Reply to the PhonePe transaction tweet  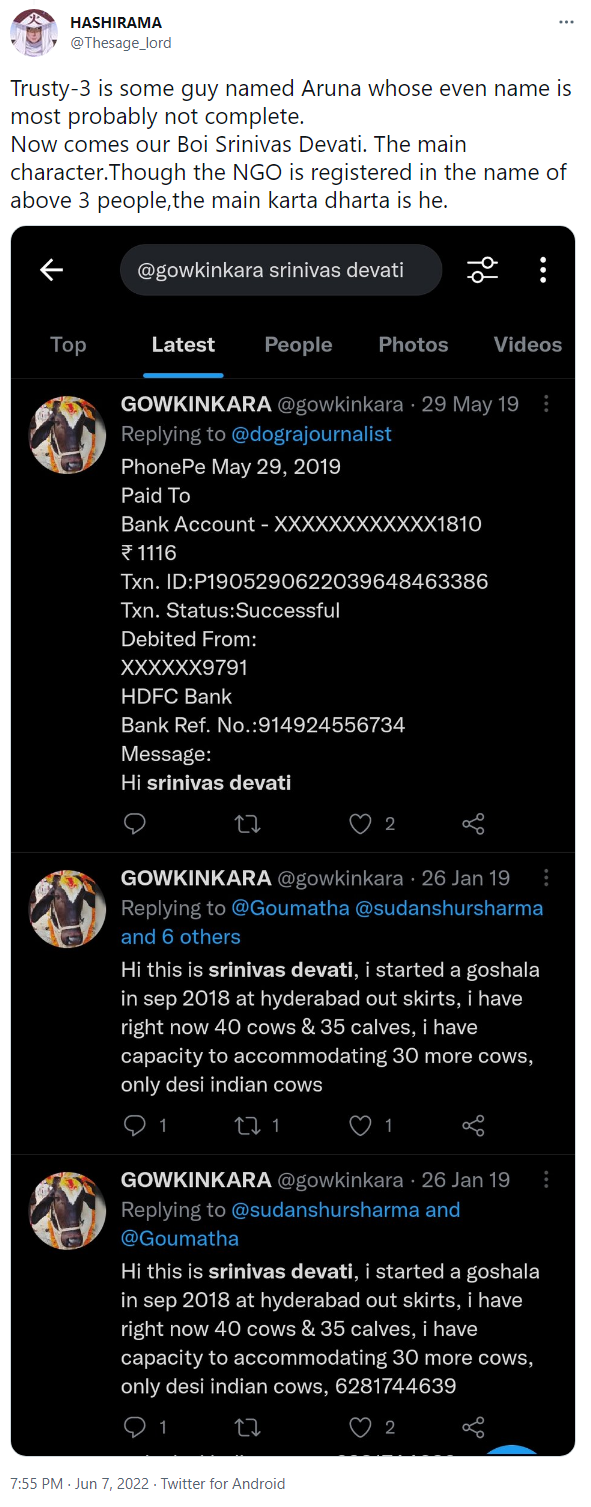coord(134,824)
